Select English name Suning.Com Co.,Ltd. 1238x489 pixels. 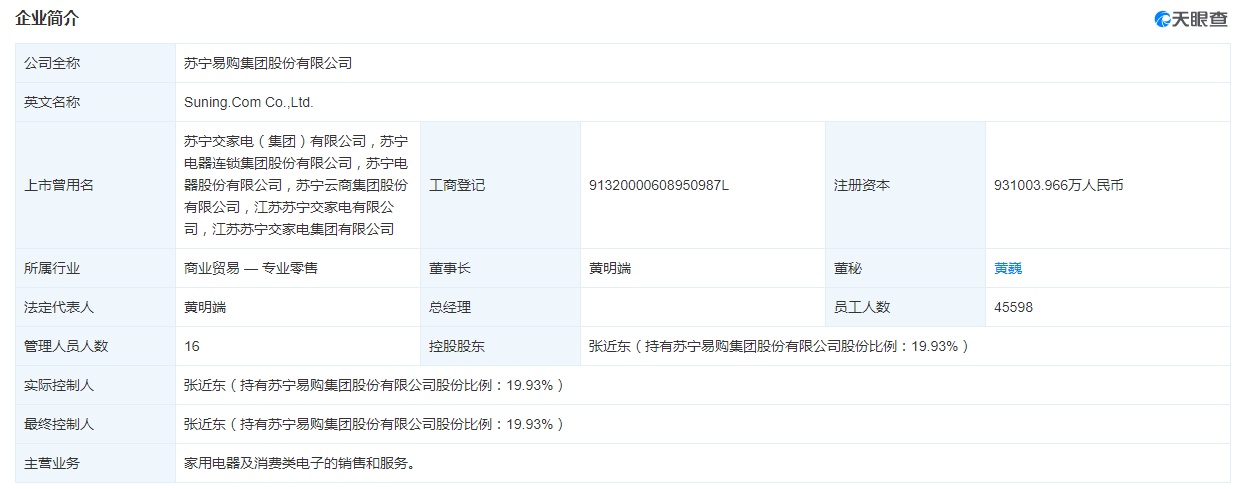click(249, 102)
